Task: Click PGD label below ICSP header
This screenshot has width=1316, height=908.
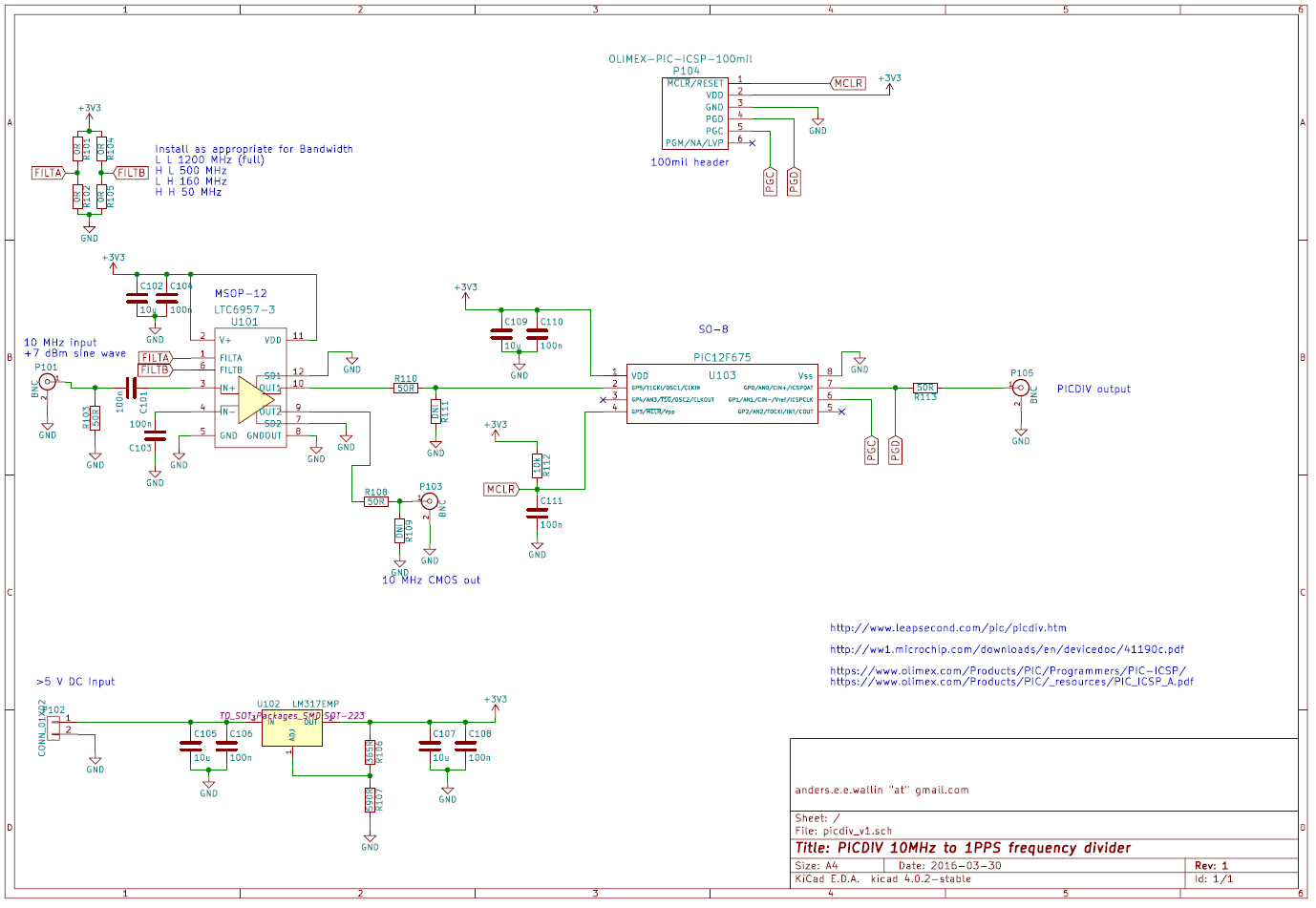Action: click(794, 181)
